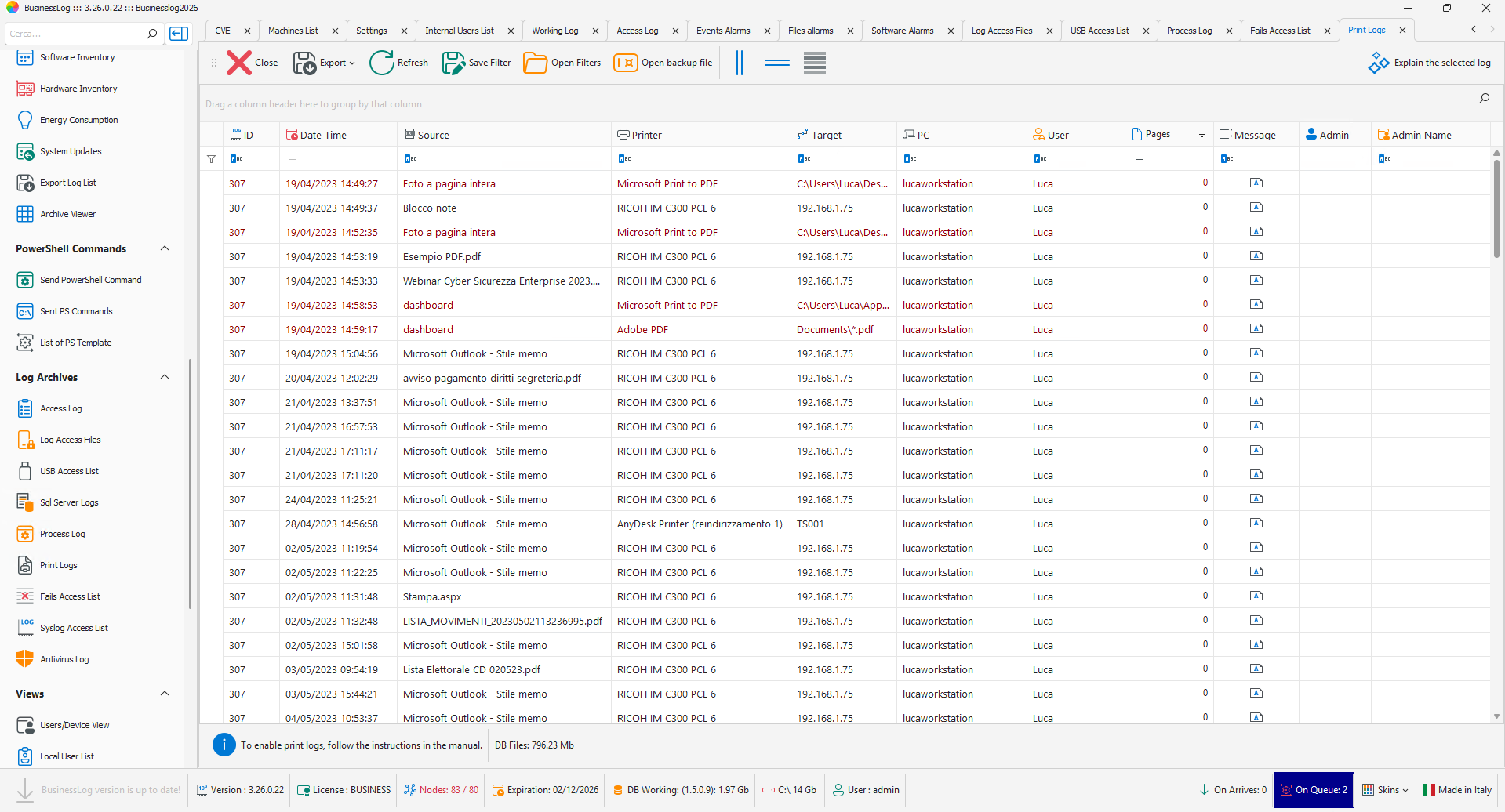
Task: Click On Queue: 2 status button
Action: [x=1314, y=790]
